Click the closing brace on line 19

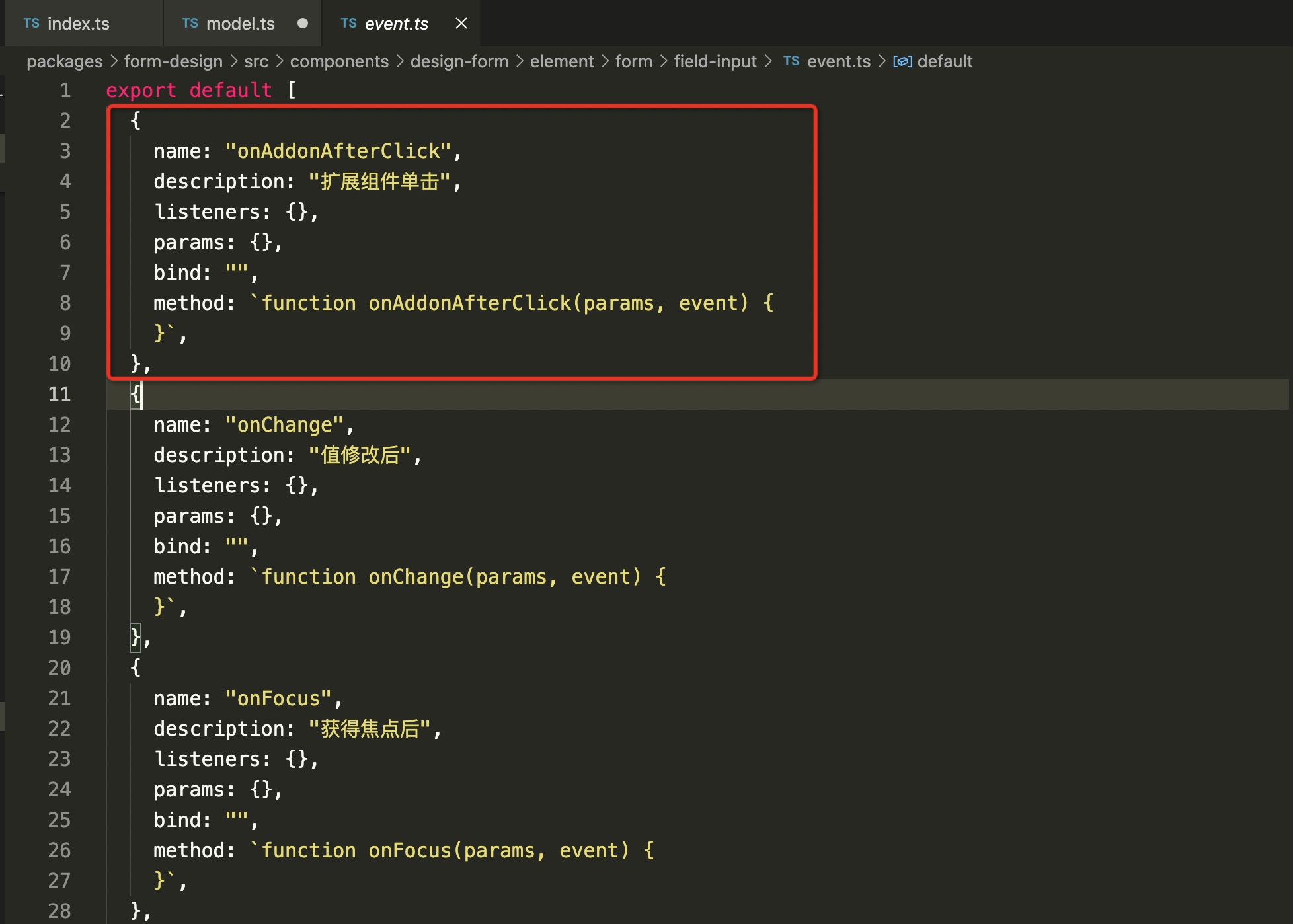(x=136, y=637)
